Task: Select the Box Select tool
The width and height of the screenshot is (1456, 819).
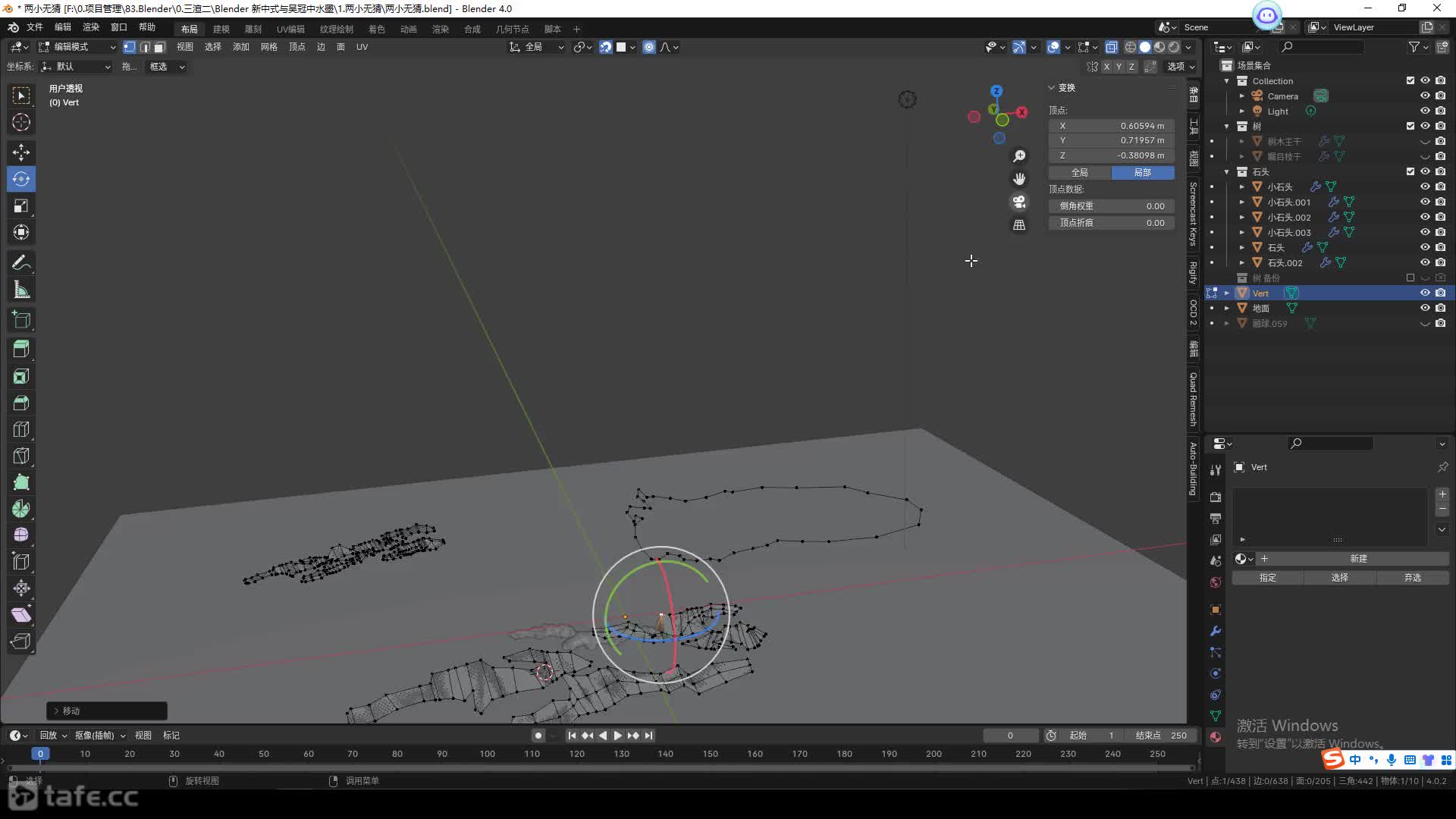Action: (x=21, y=96)
